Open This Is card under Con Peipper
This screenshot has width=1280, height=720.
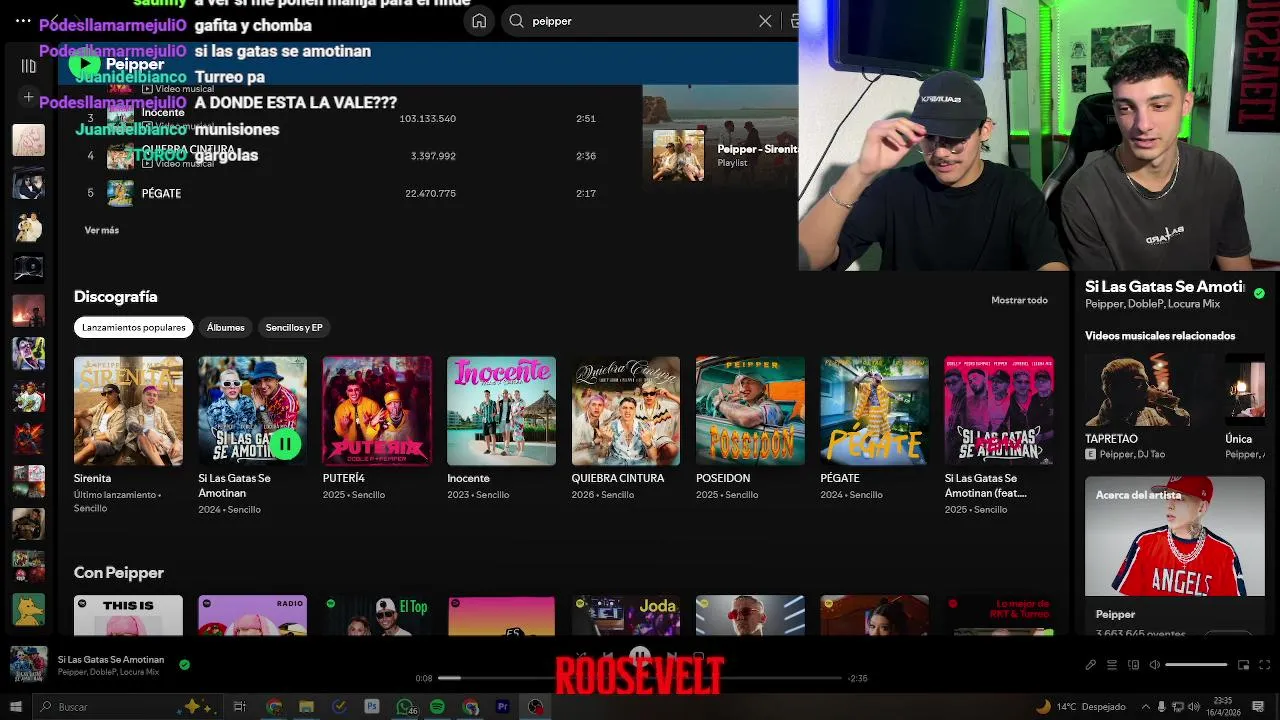pos(128,616)
